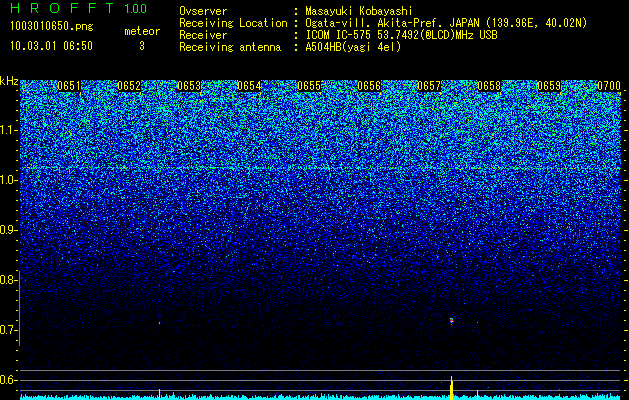The width and height of the screenshot is (629, 400).
Task: Select the meteor count value 3
Action: pyautogui.click(x=142, y=46)
